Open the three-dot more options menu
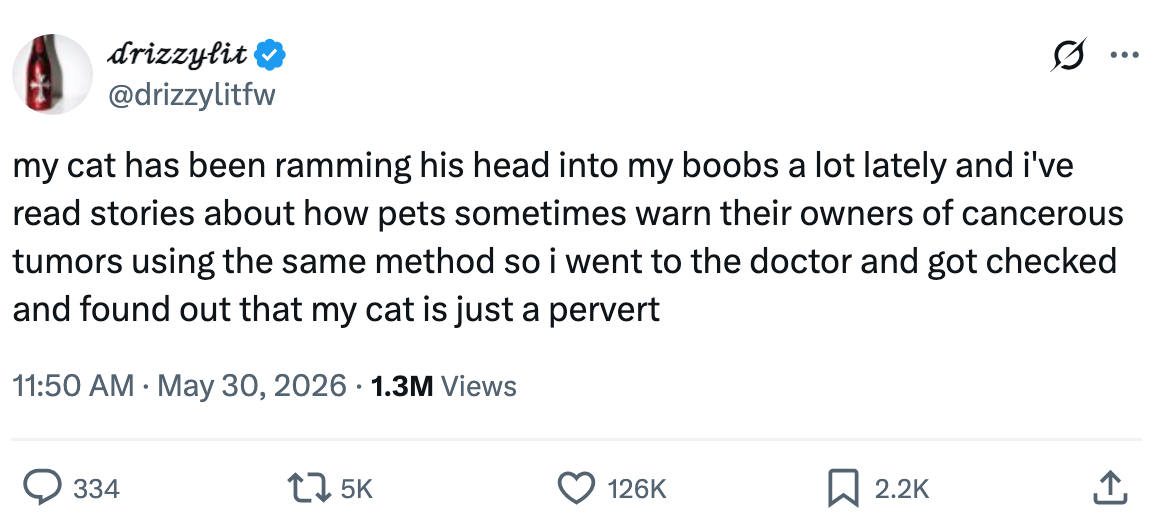The width and height of the screenshot is (1159, 526). tap(1125, 55)
